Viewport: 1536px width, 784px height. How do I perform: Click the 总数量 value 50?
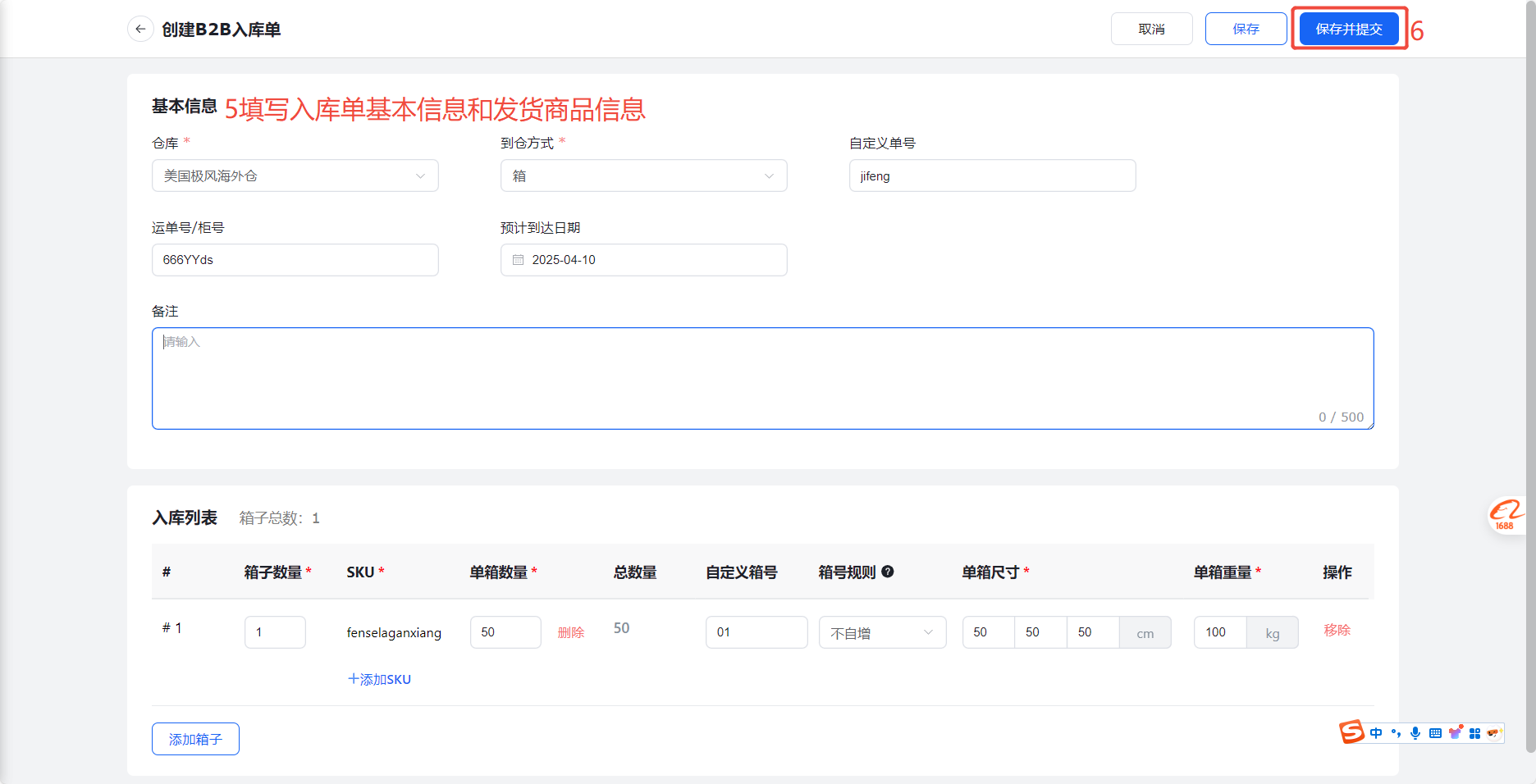pos(622,628)
